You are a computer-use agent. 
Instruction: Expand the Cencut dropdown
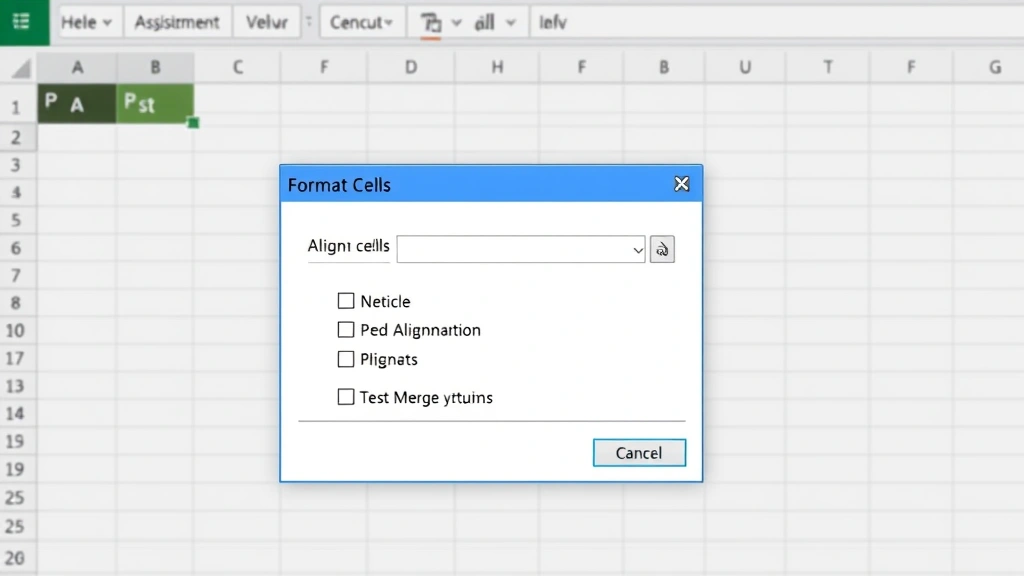[x=361, y=21]
